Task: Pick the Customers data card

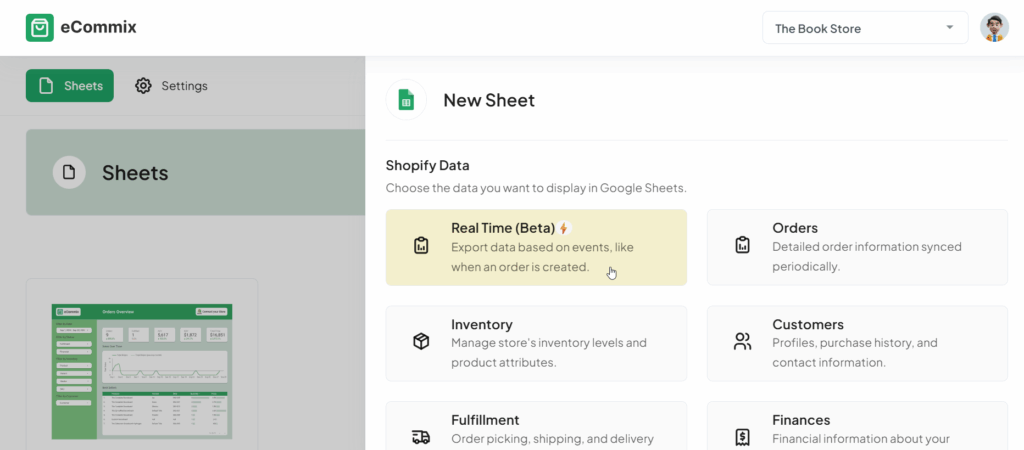Action: (x=857, y=344)
